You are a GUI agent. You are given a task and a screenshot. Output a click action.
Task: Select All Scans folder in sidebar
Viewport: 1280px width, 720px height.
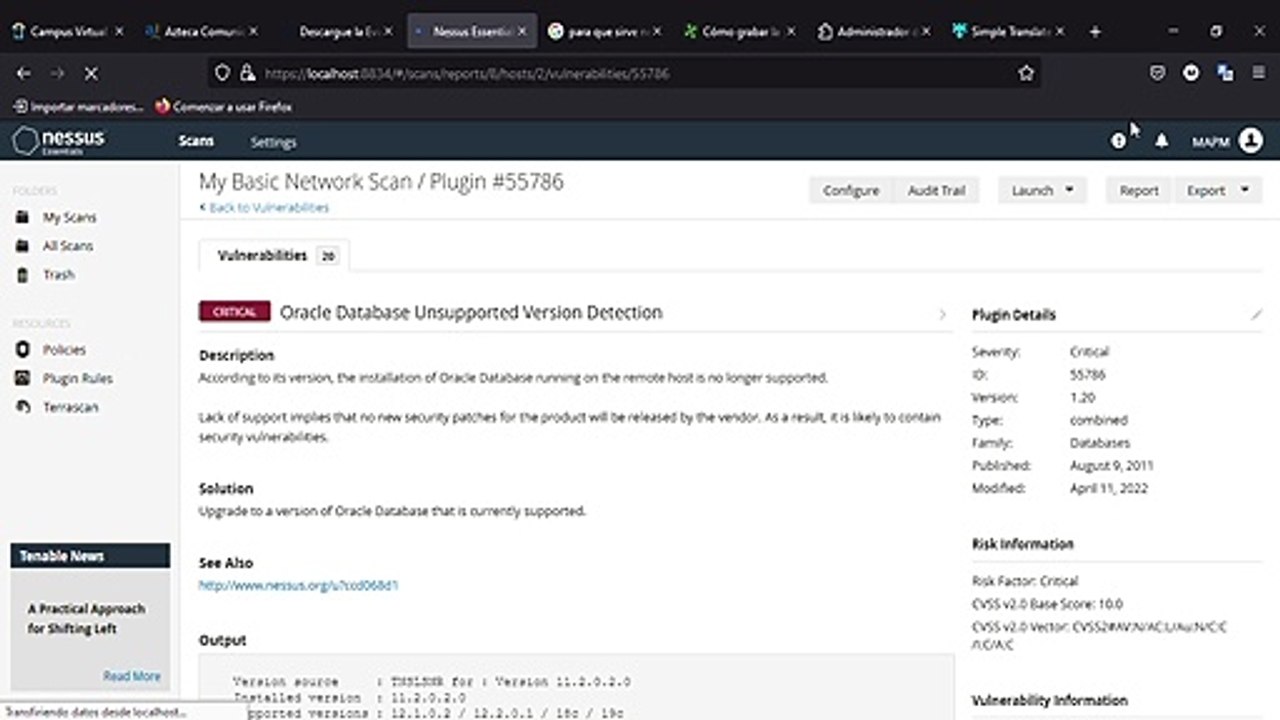[68, 246]
